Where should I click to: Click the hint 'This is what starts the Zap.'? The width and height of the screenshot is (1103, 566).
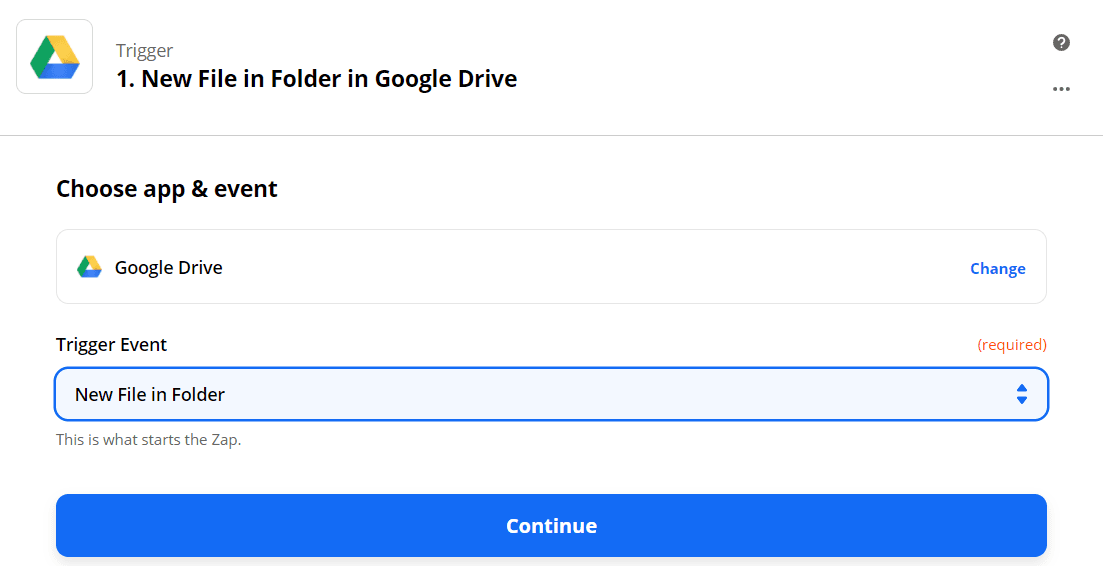click(x=149, y=439)
